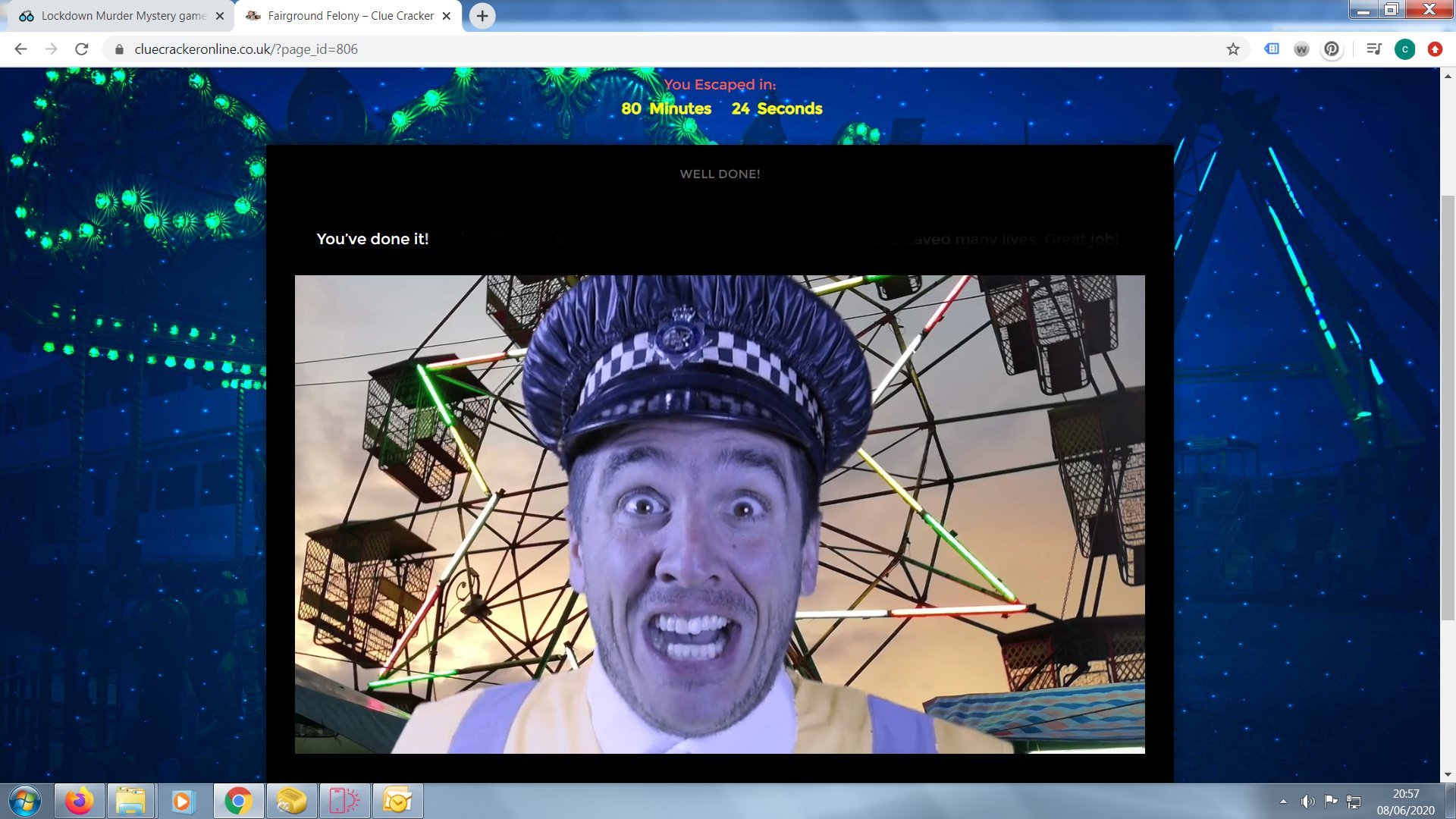Screen dimensions: 1456x819
Task: Click the WELL DONE! heading
Action: pyautogui.click(x=720, y=174)
